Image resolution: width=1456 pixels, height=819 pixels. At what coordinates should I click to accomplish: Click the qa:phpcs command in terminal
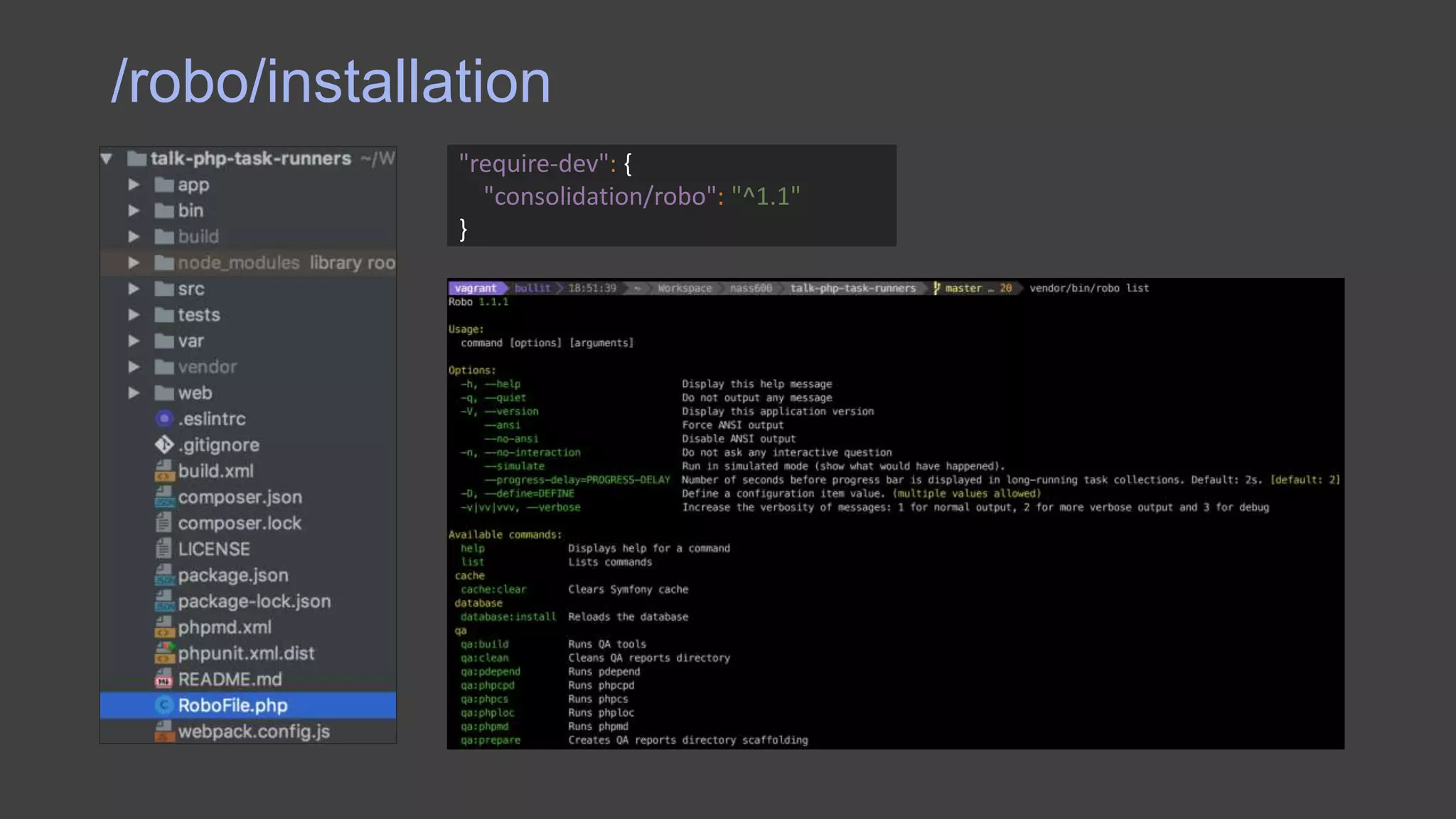[484, 699]
